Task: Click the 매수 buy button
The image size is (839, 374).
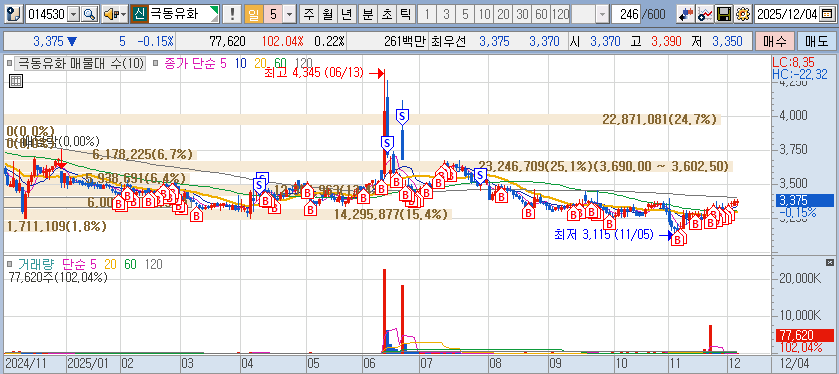Action: tap(774, 41)
